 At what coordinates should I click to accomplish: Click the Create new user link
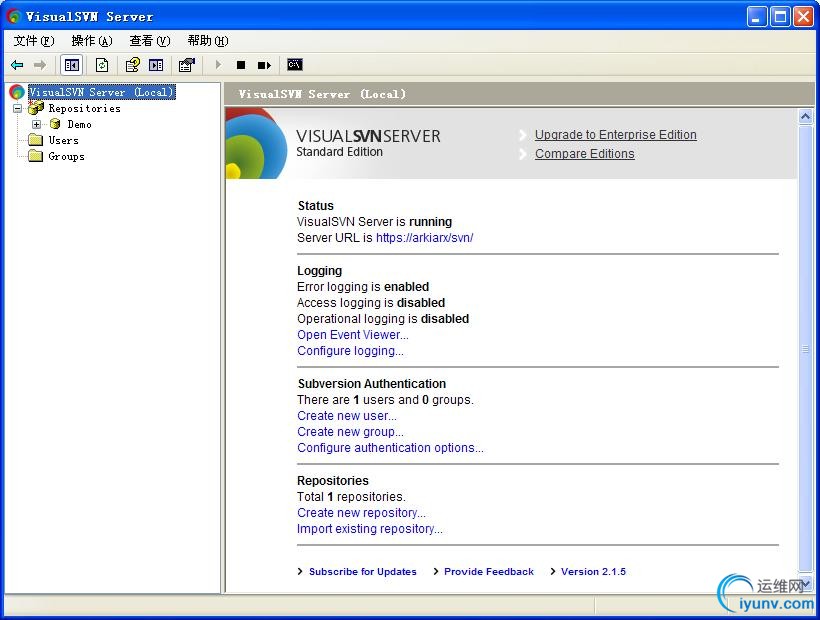(x=346, y=416)
